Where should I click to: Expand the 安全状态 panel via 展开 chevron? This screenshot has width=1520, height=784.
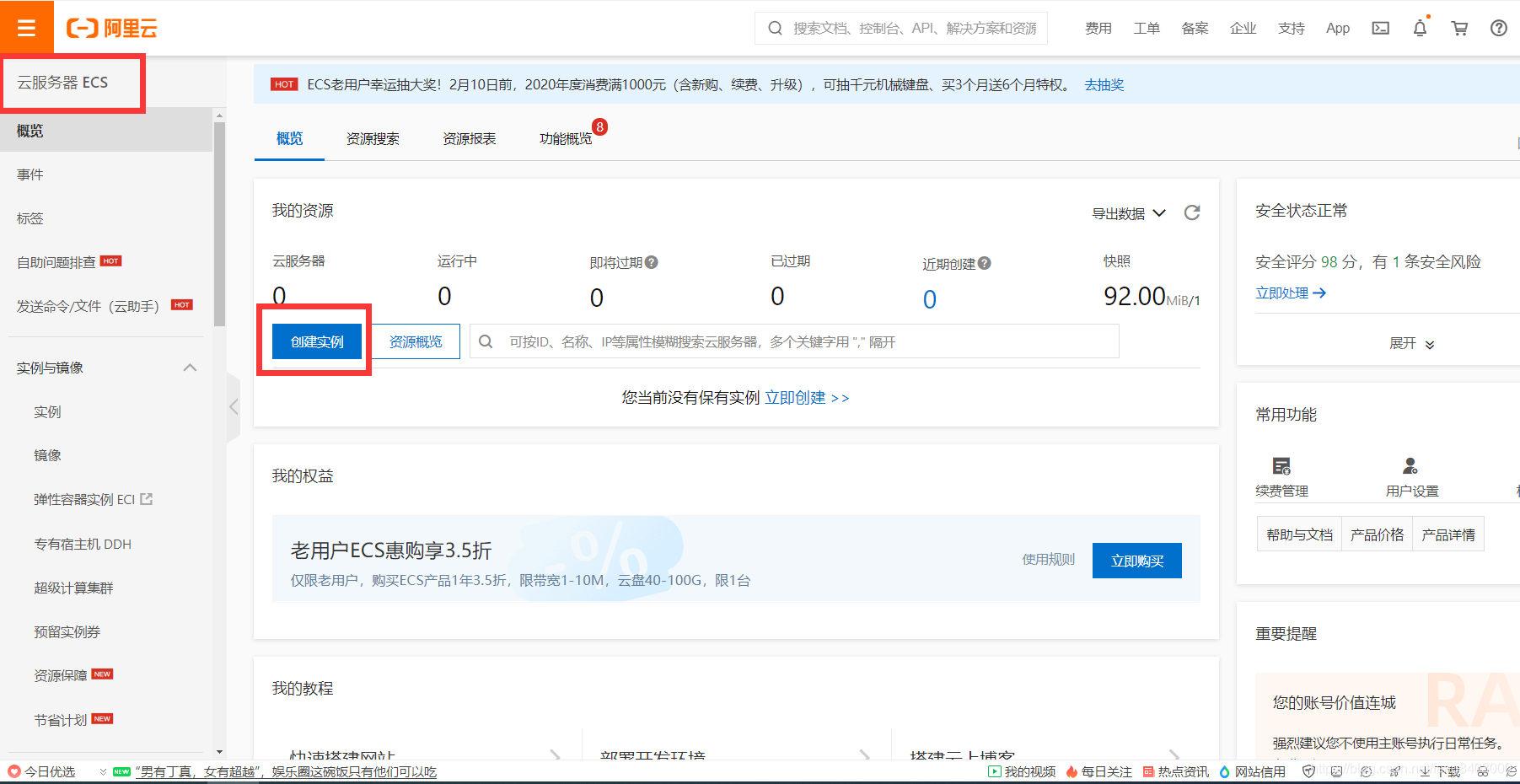[x=1411, y=343]
